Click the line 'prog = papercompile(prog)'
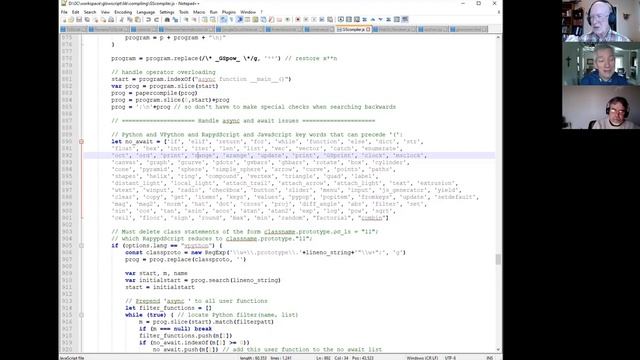This screenshot has width=640, height=360. 154,93
